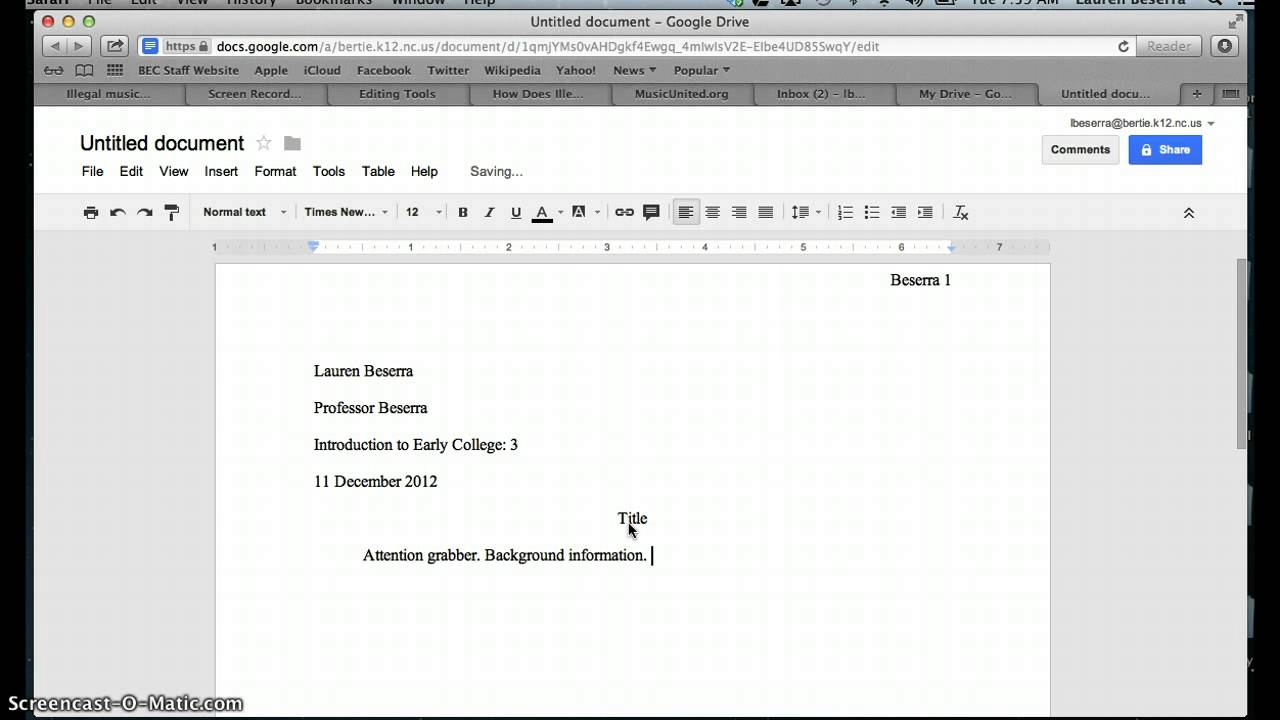The width and height of the screenshot is (1280, 720).
Task: Open the Normal text style dropdown
Action: tap(244, 212)
